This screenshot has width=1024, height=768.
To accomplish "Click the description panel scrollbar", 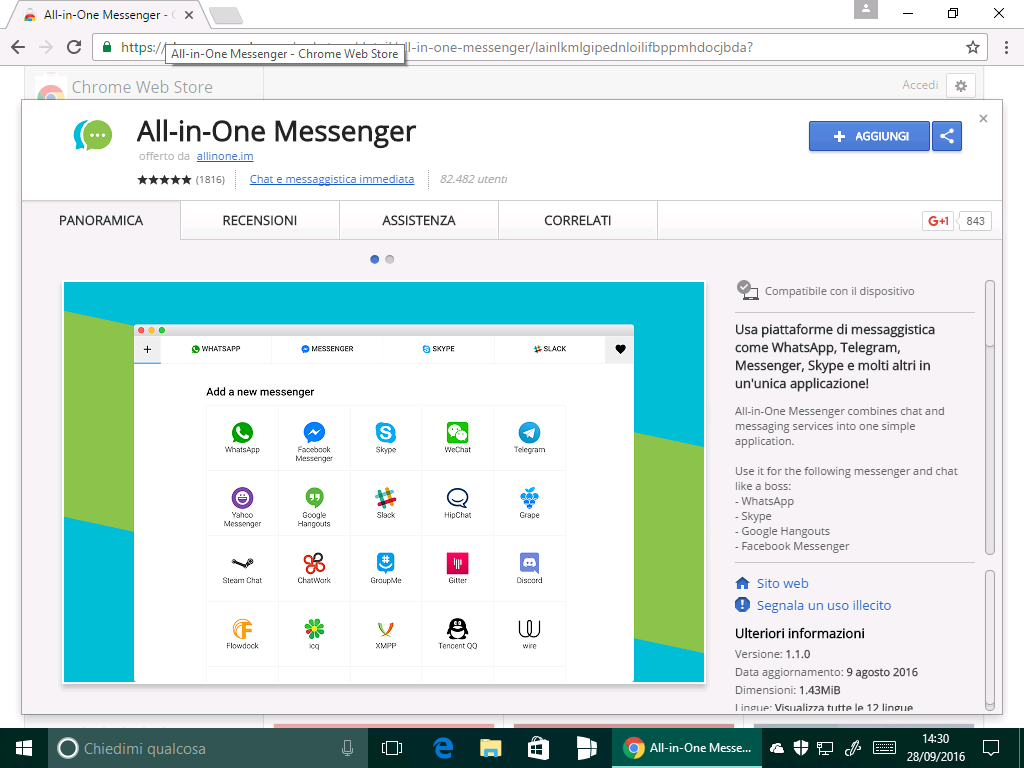I will [989, 417].
